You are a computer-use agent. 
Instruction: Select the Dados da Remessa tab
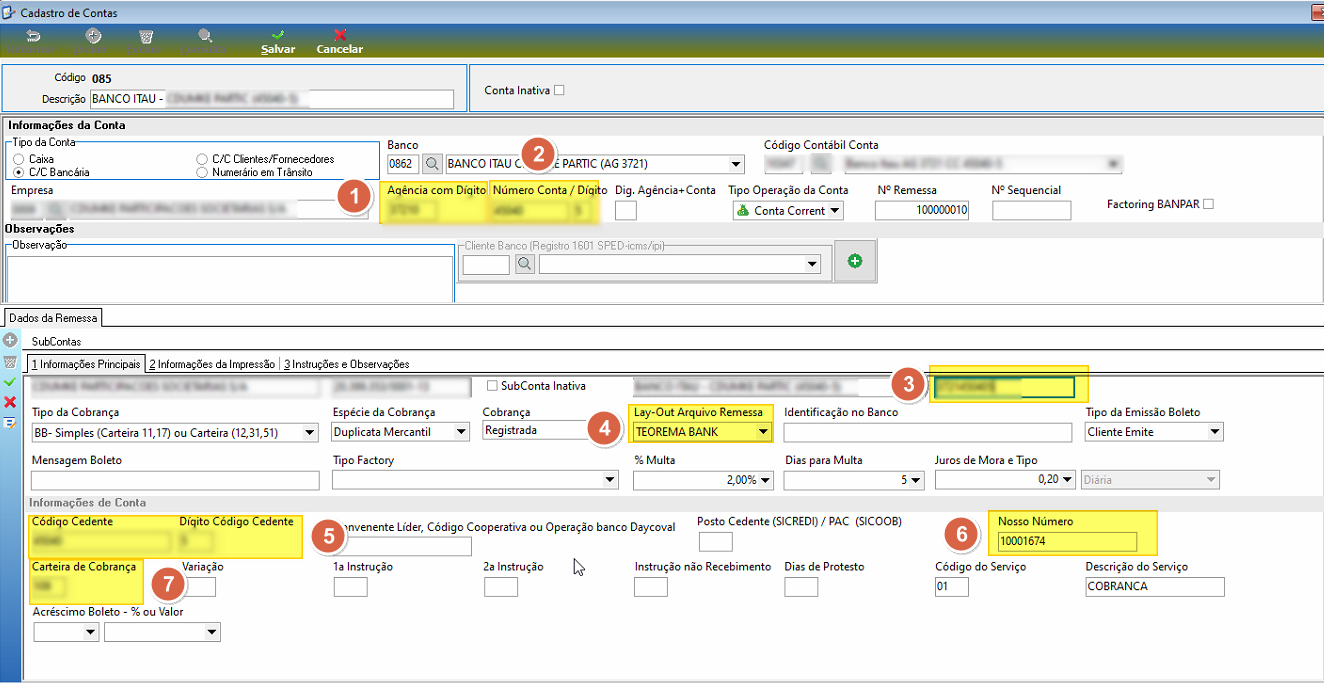(x=53, y=318)
